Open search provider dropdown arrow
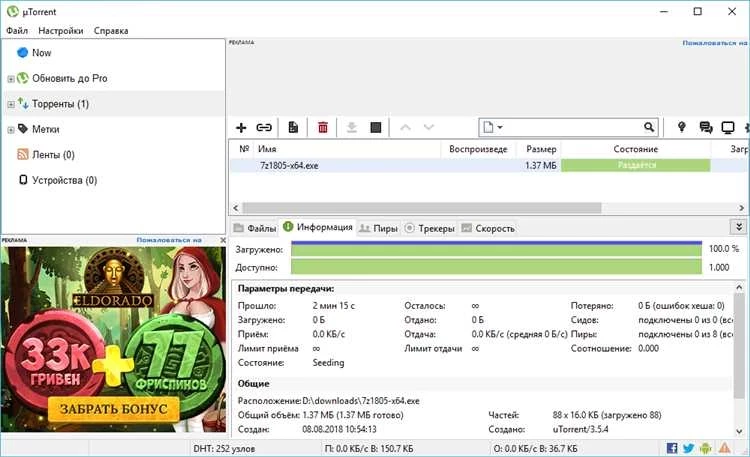This screenshot has height=457, width=750. (x=500, y=127)
